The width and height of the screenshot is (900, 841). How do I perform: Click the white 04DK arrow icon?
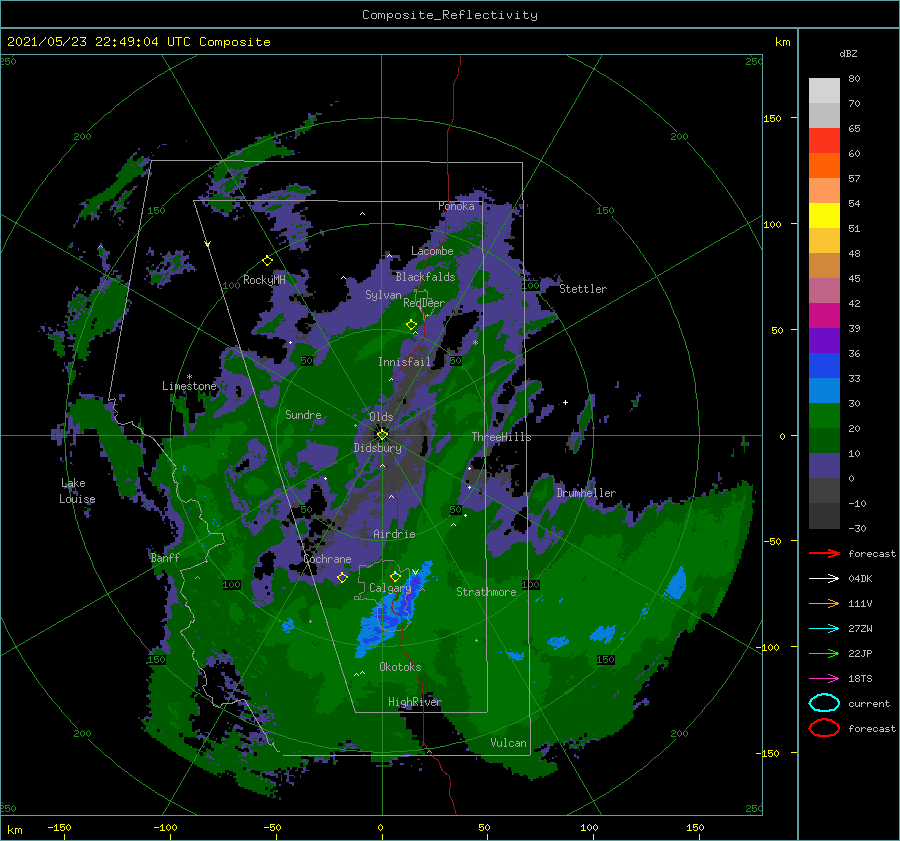click(x=824, y=578)
